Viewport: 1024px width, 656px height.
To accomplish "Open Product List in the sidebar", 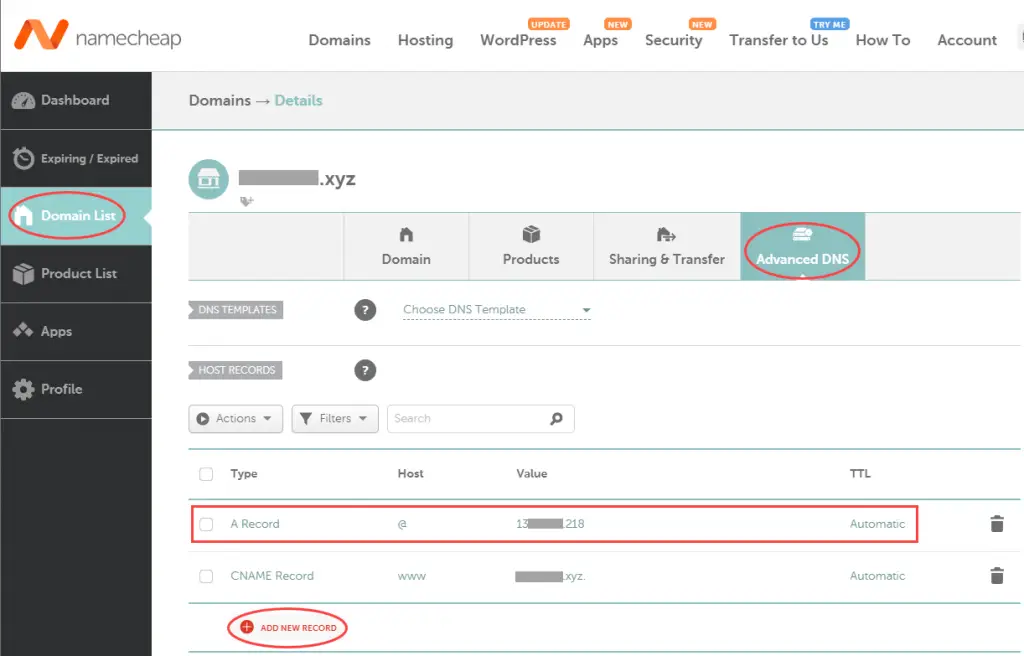I will tap(76, 274).
